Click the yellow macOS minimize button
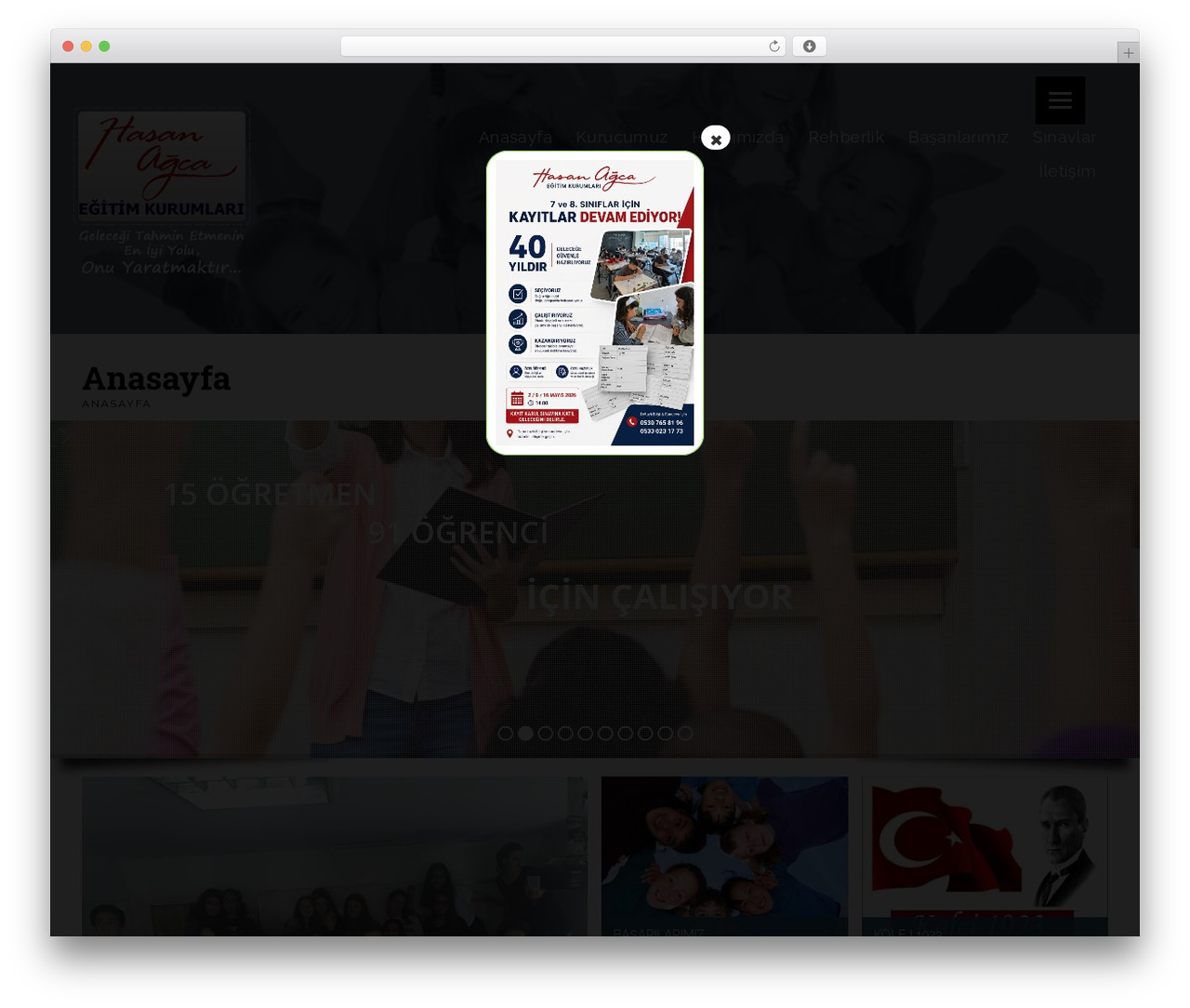 [x=86, y=46]
